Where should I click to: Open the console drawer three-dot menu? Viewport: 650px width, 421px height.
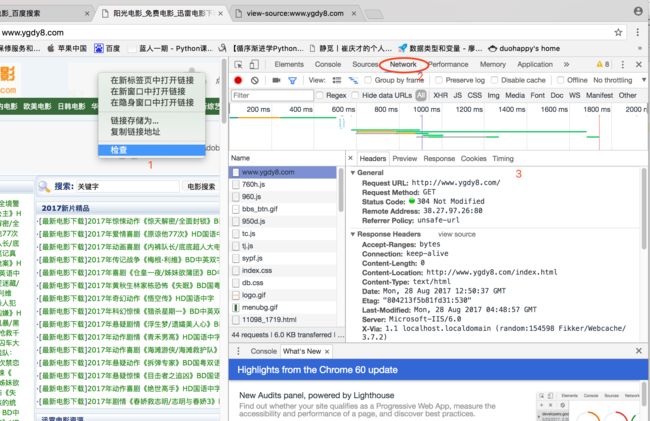pos(238,351)
